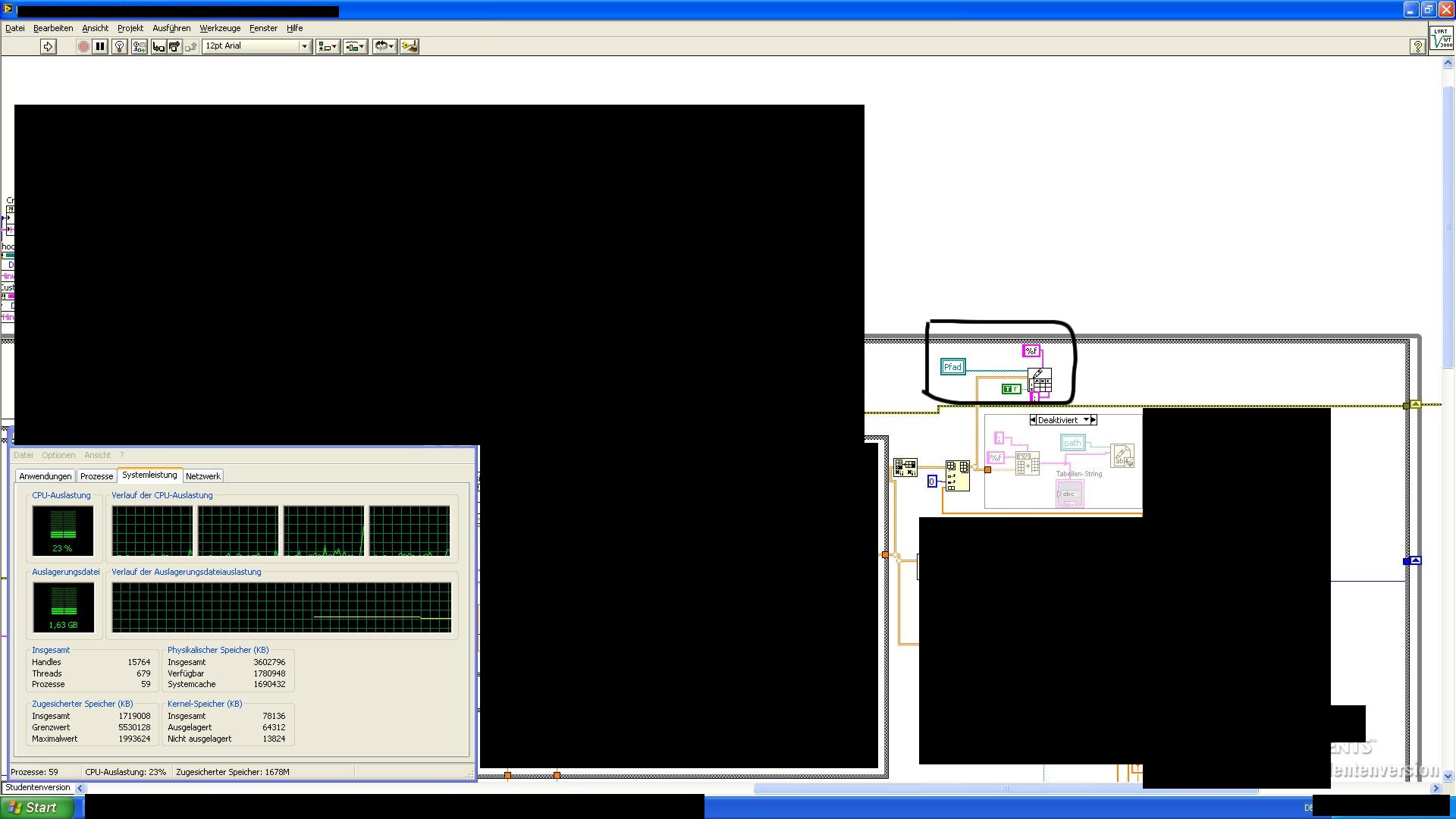Toggle retain wire values button

139,46
